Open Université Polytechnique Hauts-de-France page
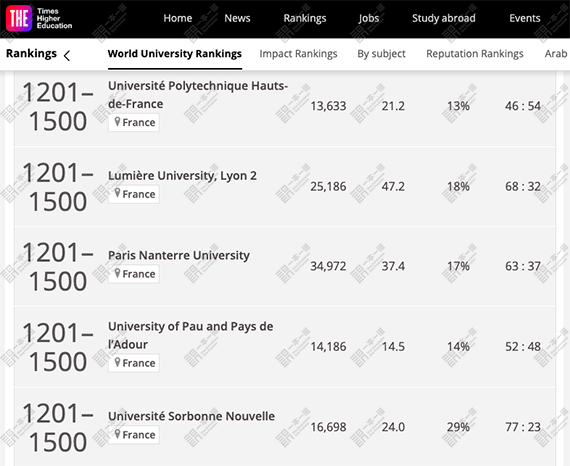 point(198,95)
